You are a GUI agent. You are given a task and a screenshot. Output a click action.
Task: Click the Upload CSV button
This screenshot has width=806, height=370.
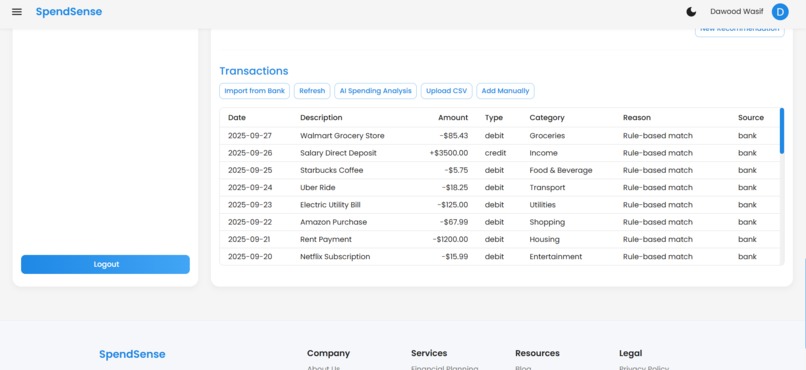pyautogui.click(x=447, y=91)
